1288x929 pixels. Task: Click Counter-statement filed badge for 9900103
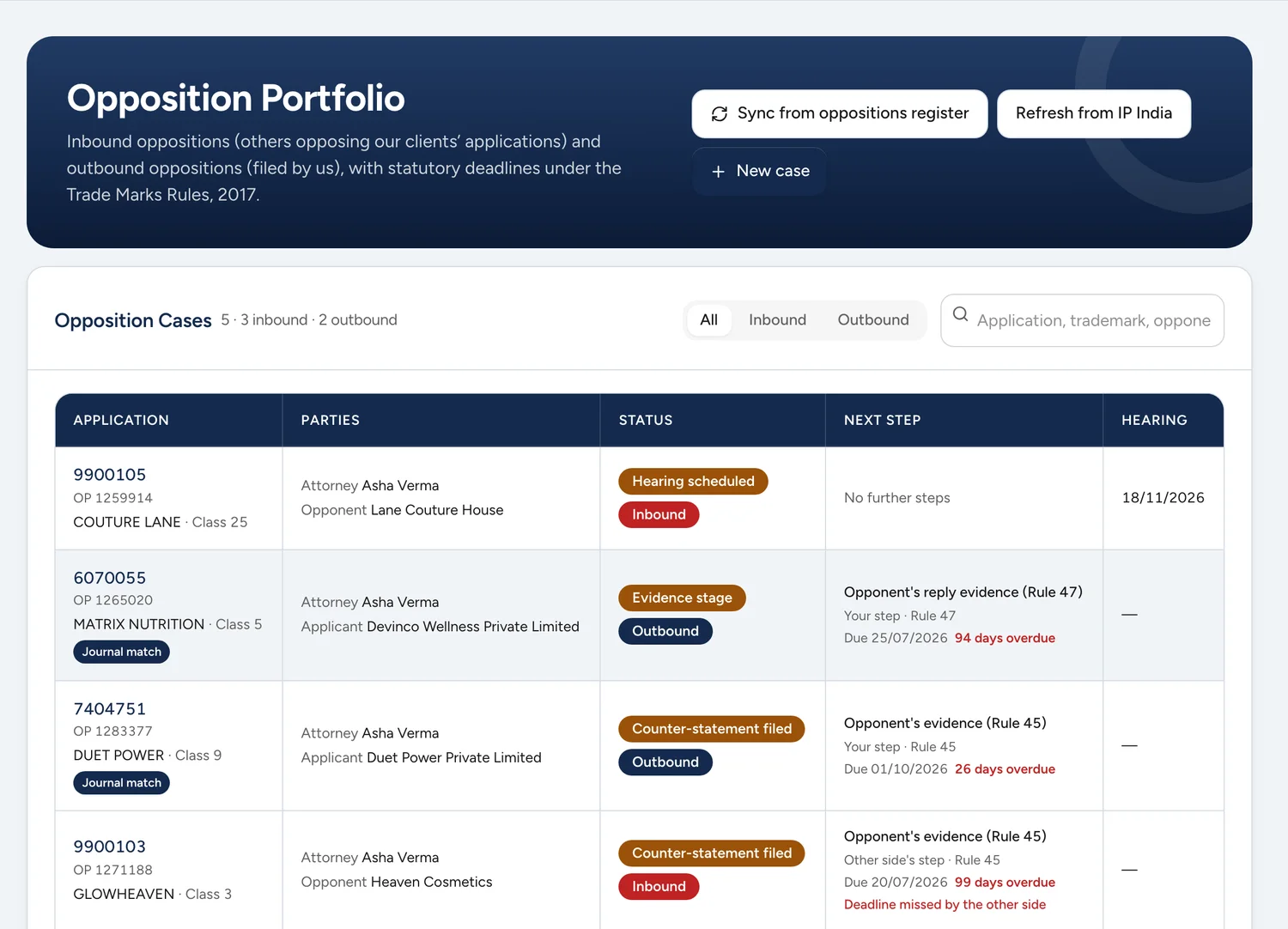[x=712, y=853]
